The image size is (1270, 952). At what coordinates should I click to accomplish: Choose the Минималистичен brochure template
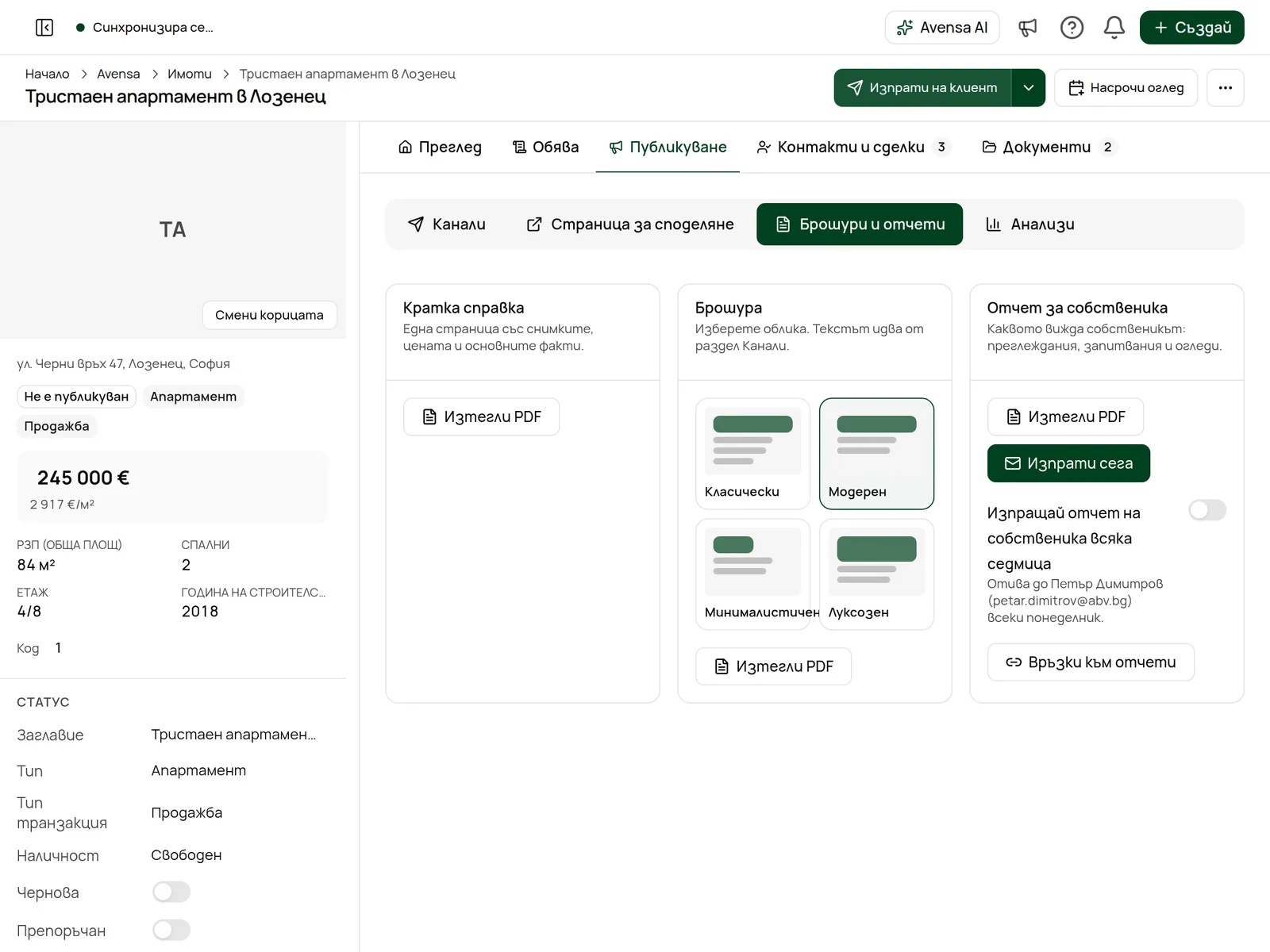click(752, 574)
